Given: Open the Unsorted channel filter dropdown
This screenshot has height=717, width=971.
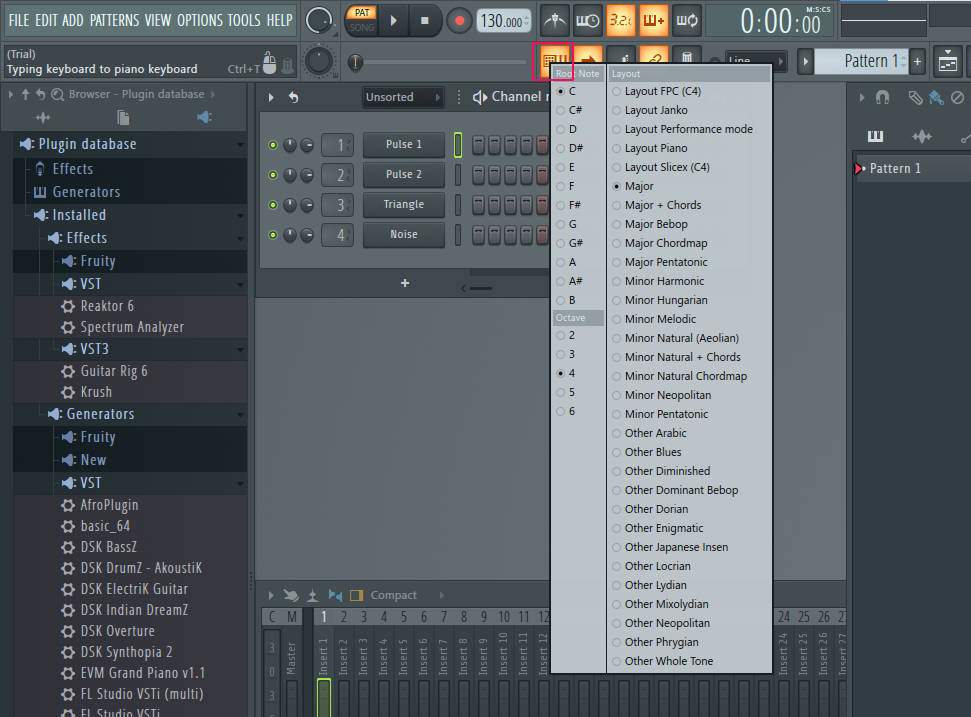Looking at the screenshot, I should (403, 97).
